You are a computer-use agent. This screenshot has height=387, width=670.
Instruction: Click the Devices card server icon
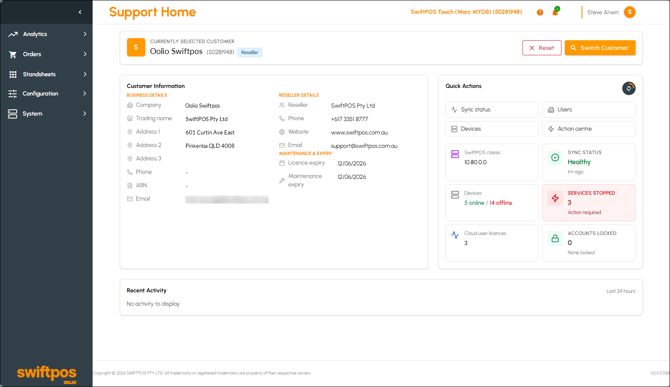(x=455, y=195)
